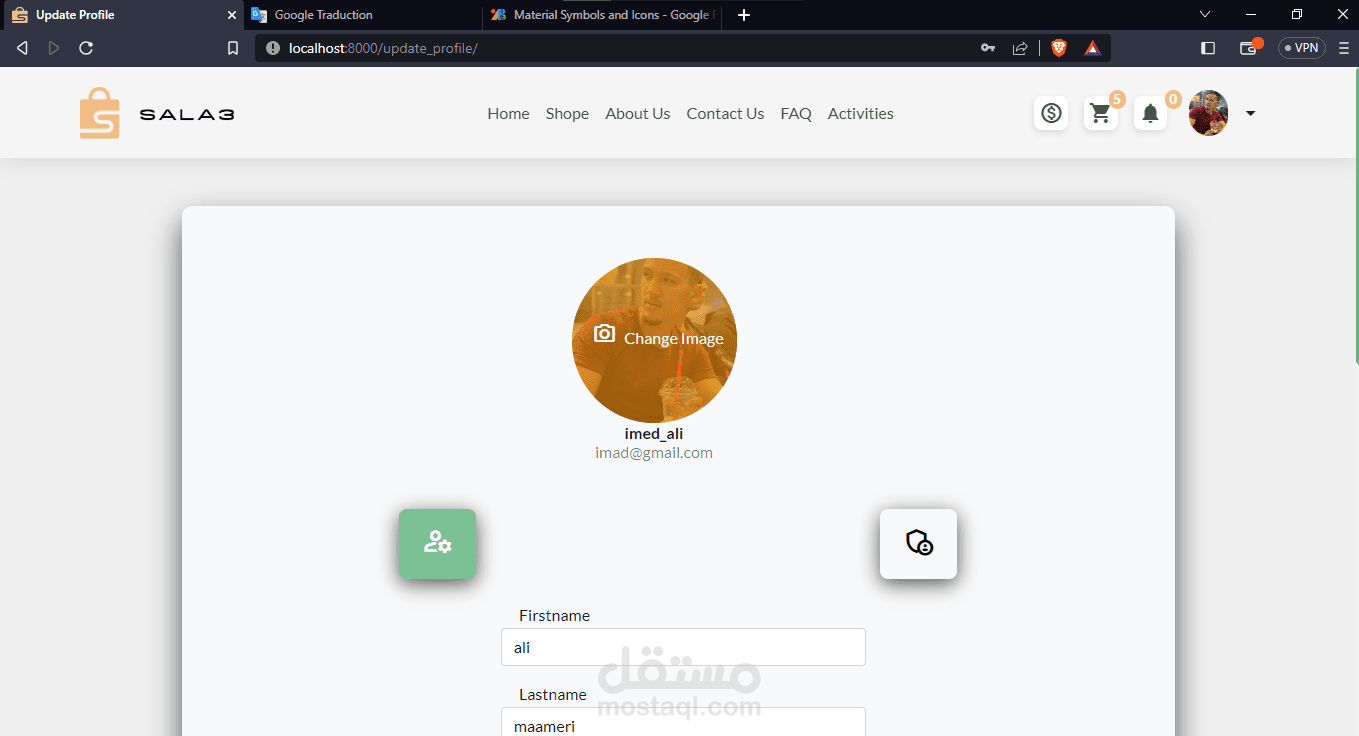Click the VPN button

point(1302,48)
